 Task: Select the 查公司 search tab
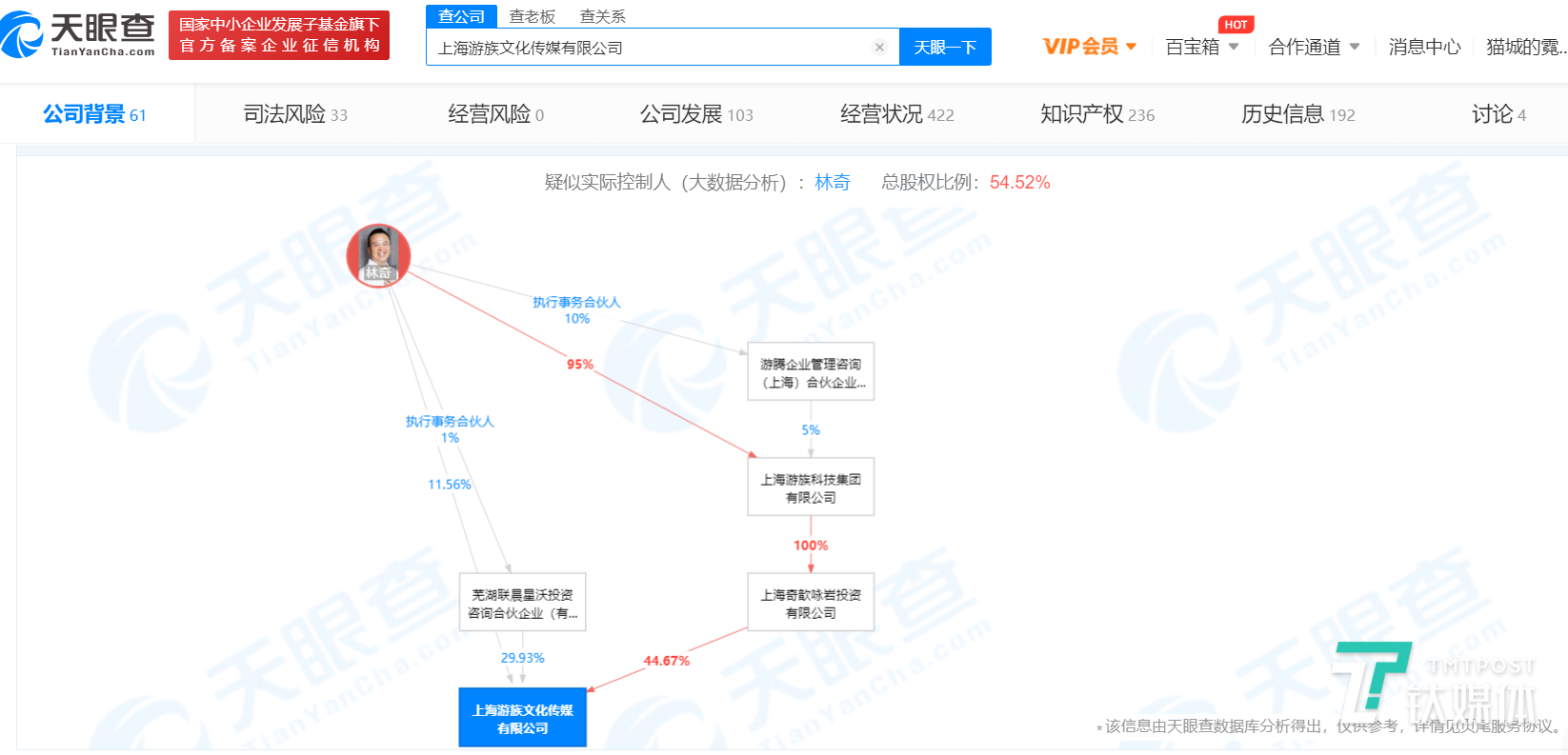click(x=461, y=16)
